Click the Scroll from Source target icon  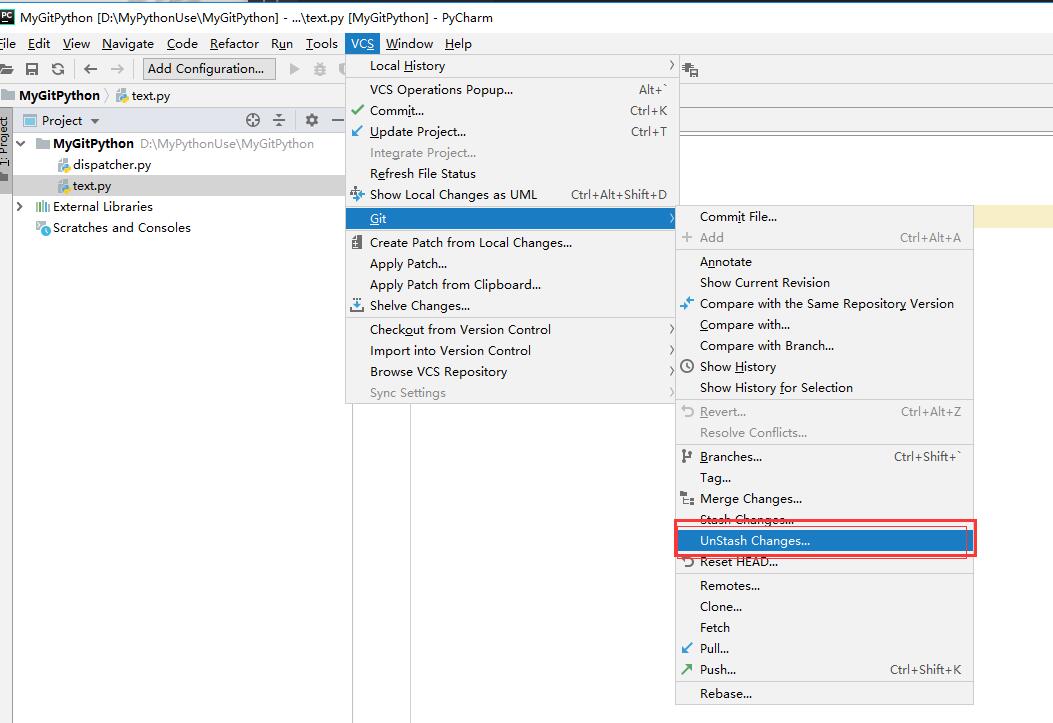pos(253,120)
